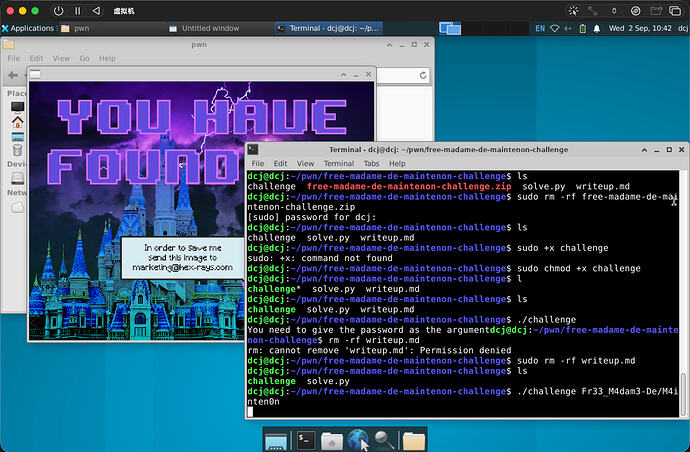Open the volume indicator in panel
The image size is (690, 452).
click(568, 28)
